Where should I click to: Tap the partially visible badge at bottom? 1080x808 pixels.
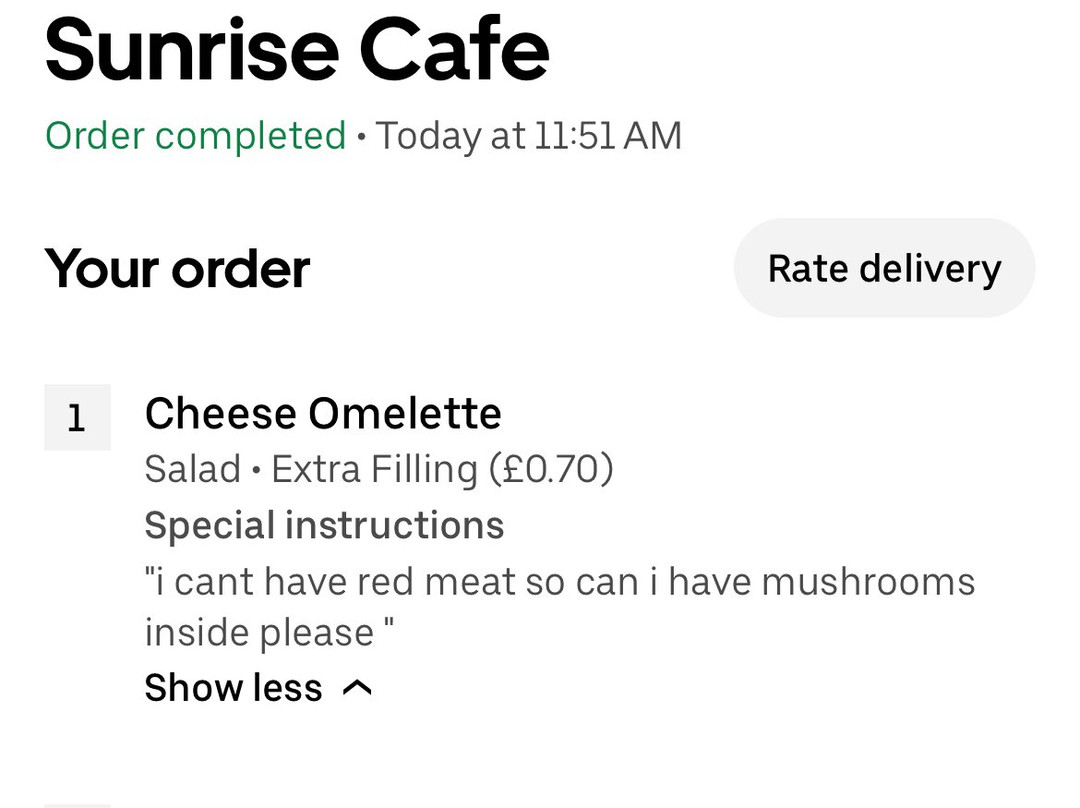click(x=77, y=804)
